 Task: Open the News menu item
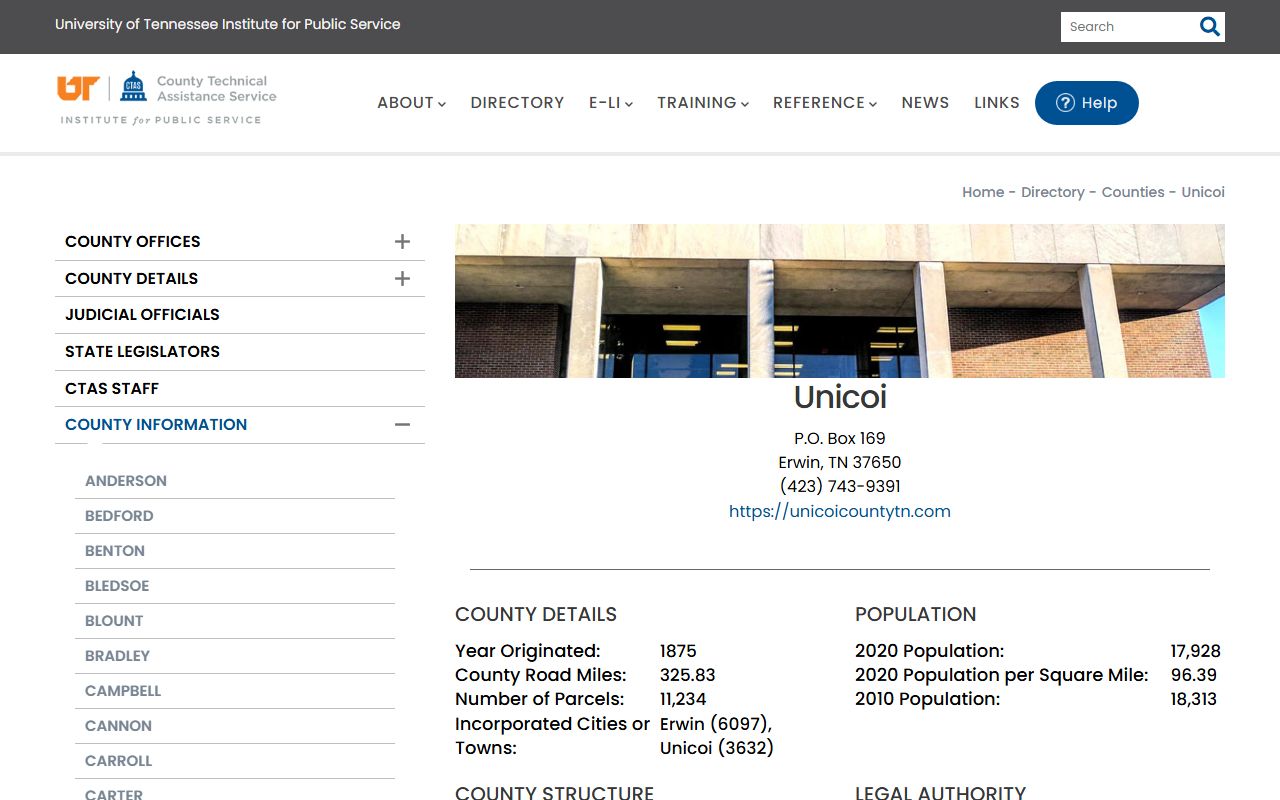coord(925,103)
